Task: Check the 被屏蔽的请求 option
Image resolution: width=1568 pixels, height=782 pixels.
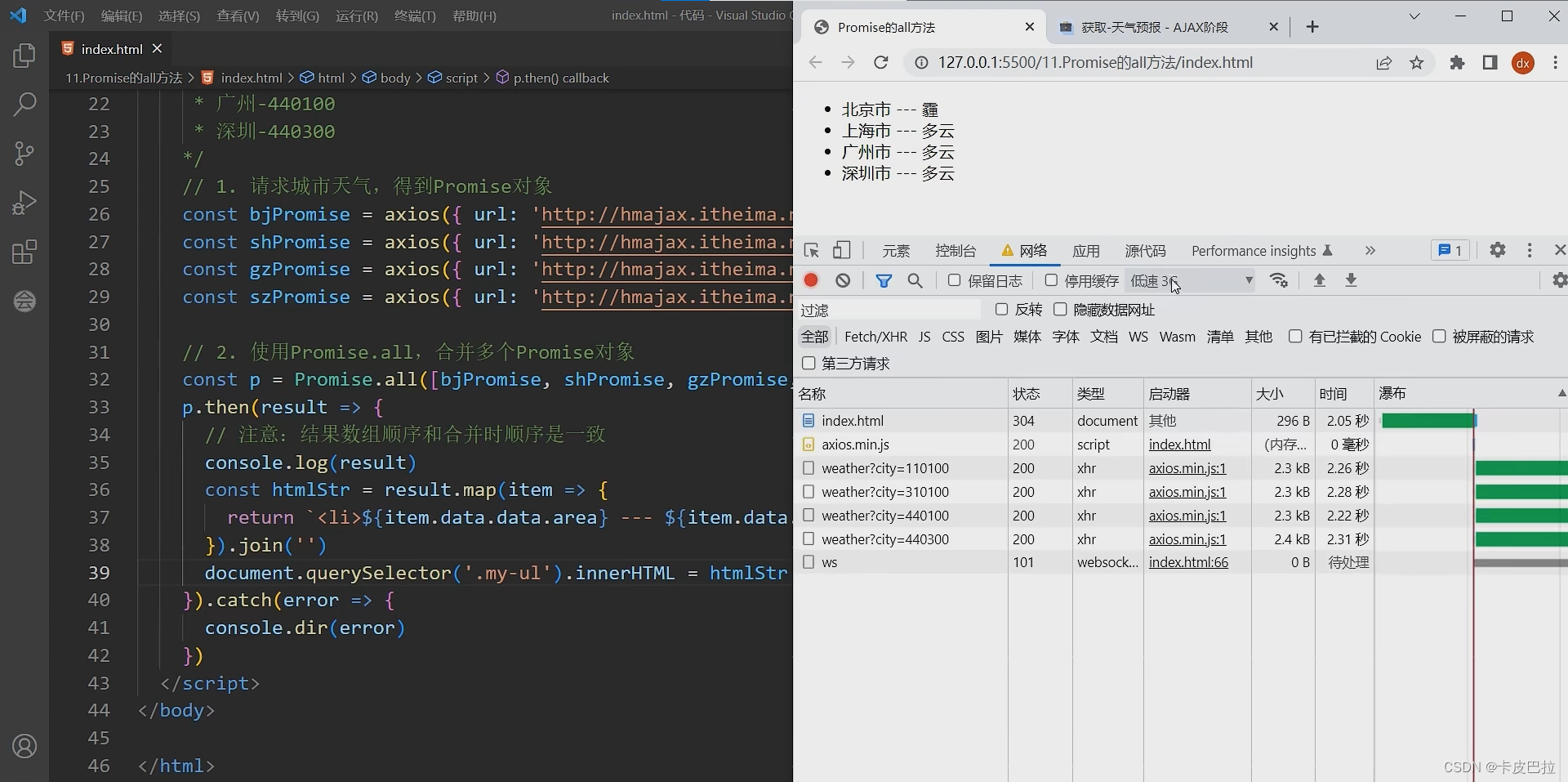Action: pyautogui.click(x=1439, y=336)
